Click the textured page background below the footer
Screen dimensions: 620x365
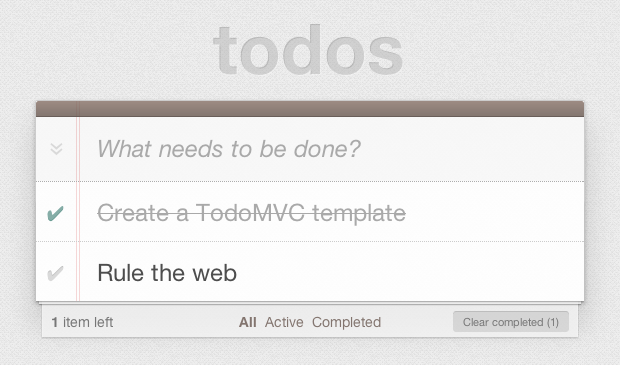tap(310, 353)
